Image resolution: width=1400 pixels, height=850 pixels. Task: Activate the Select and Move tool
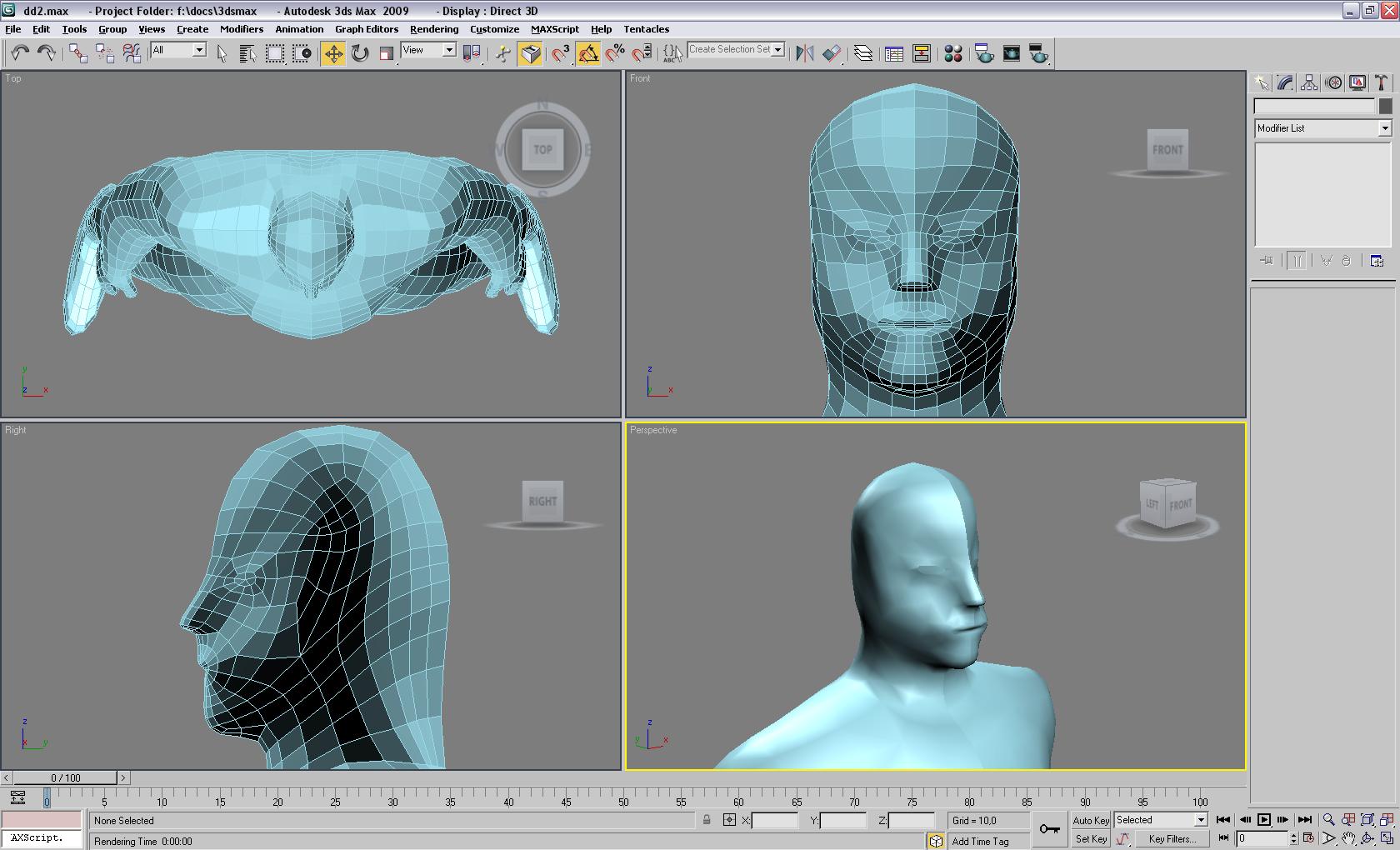coord(333,53)
